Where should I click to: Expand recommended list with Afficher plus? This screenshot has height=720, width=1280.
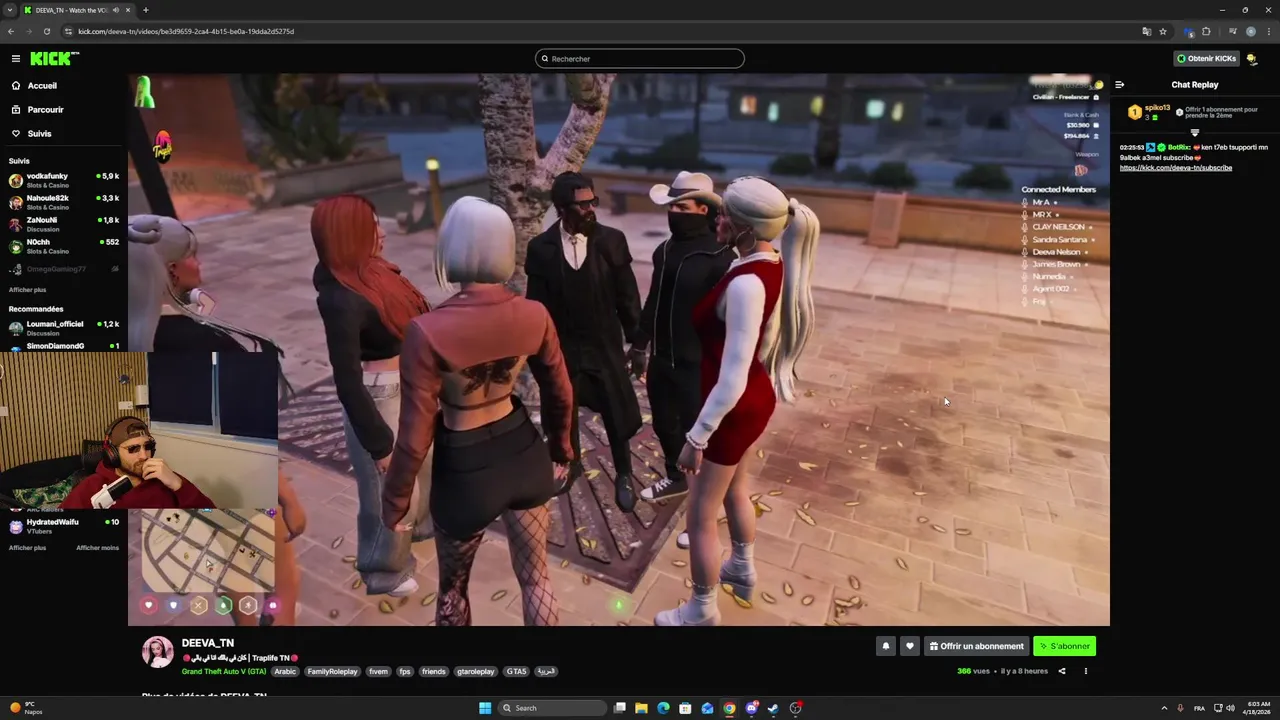pos(27,548)
